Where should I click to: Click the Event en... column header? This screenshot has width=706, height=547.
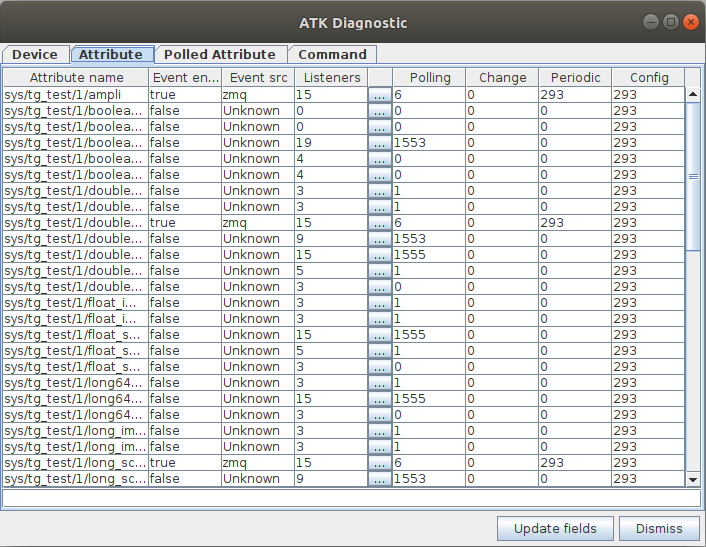(x=185, y=77)
